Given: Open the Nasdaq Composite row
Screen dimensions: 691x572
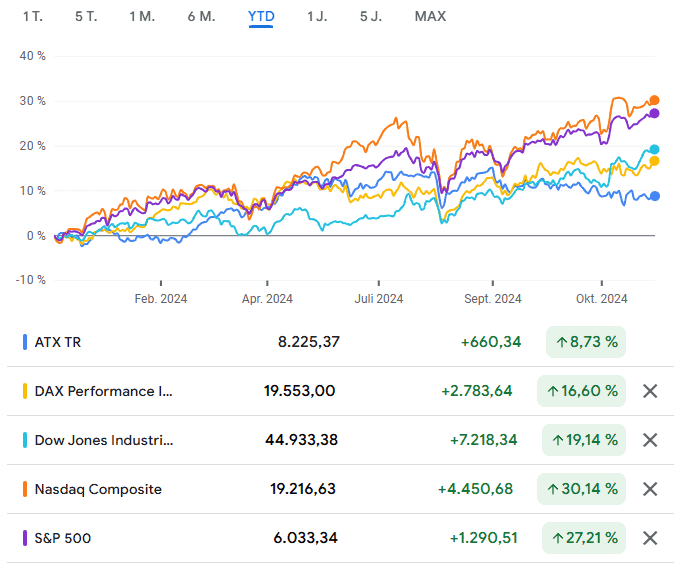Looking at the screenshot, I should click(x=340, y=489).
